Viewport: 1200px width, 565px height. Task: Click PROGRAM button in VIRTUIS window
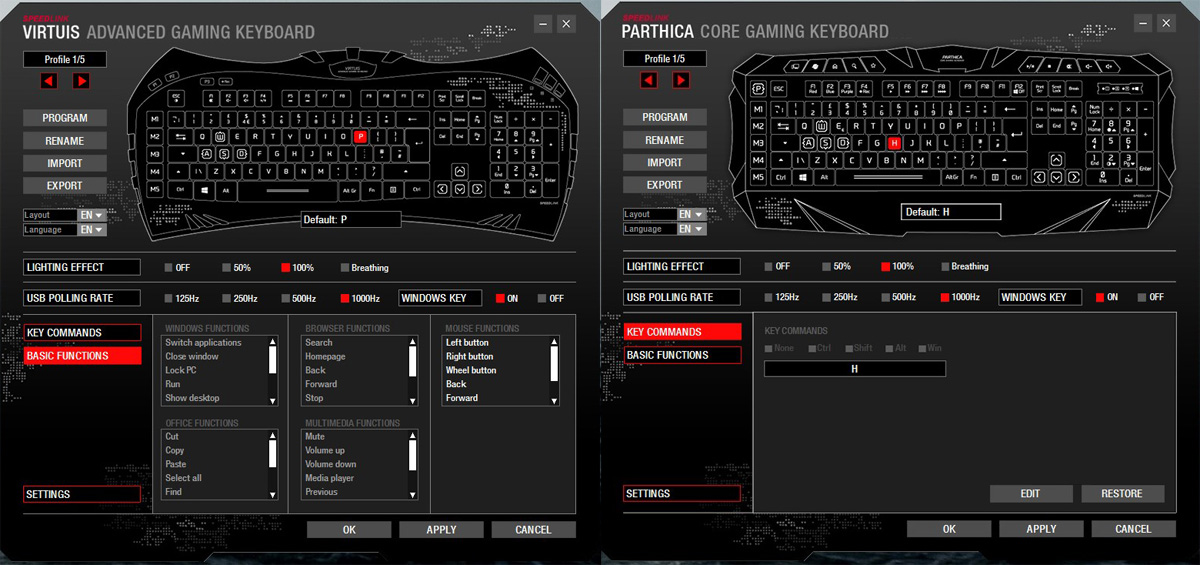pos(65,118)
